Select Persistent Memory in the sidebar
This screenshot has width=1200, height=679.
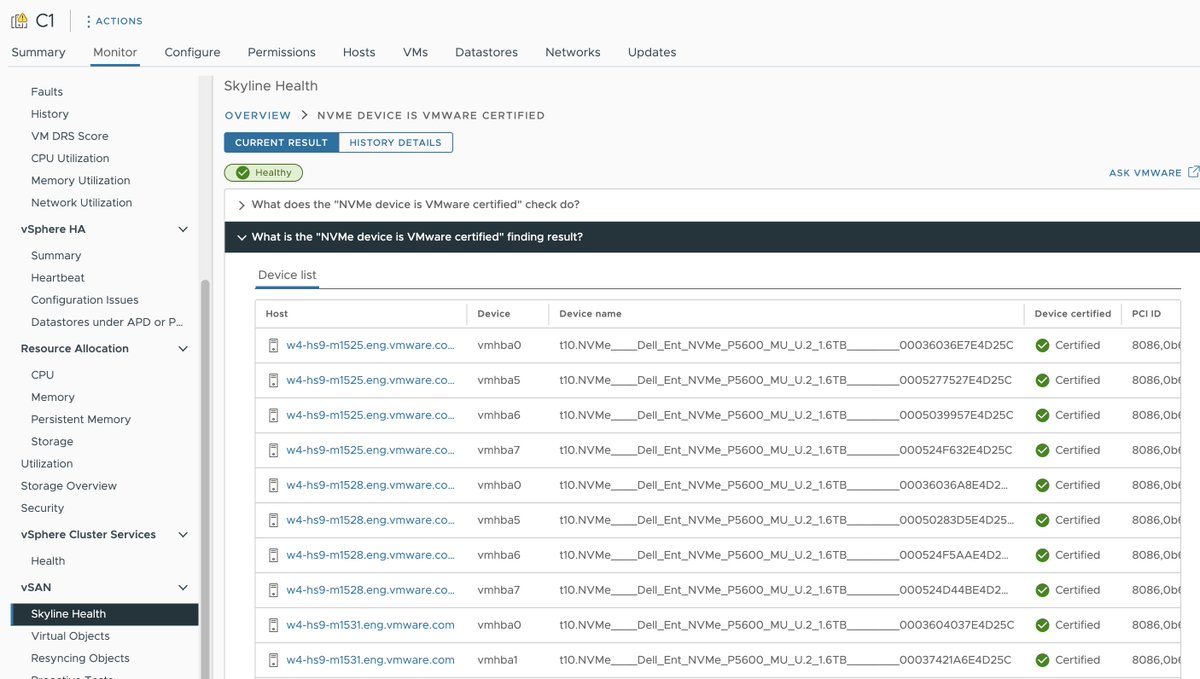[81, 419]
